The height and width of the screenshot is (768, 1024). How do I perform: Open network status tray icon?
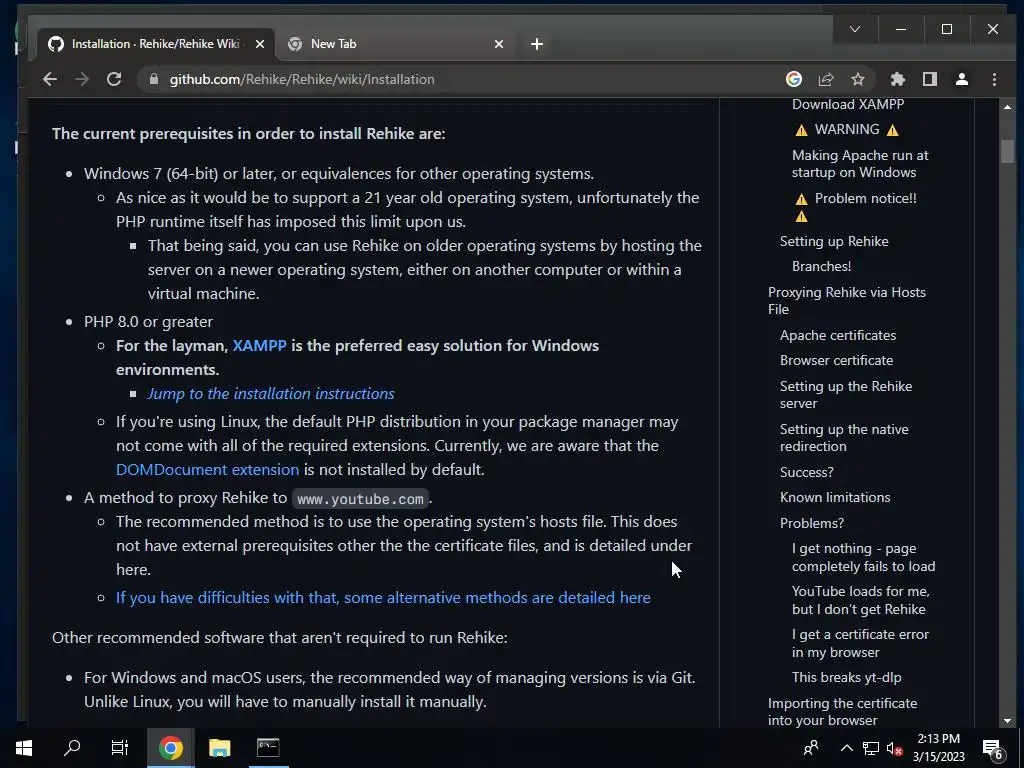coord(871,748)
